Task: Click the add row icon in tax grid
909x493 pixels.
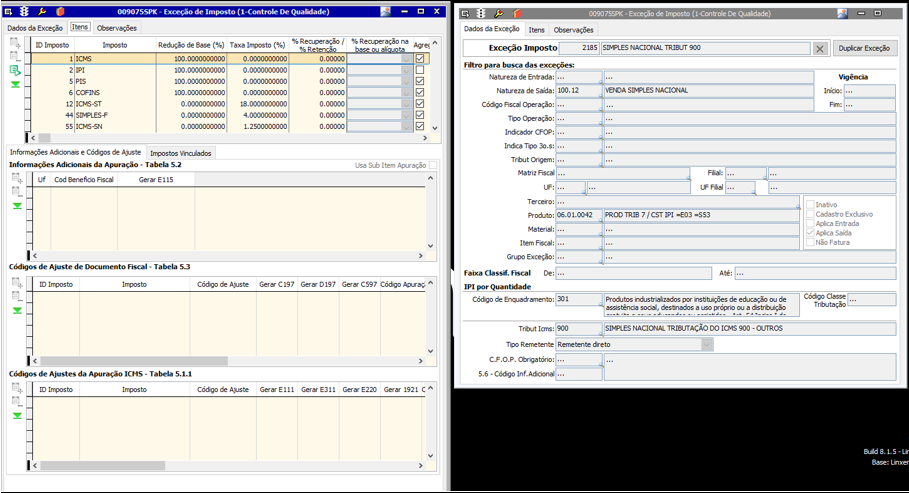Action: click(15, 45)
